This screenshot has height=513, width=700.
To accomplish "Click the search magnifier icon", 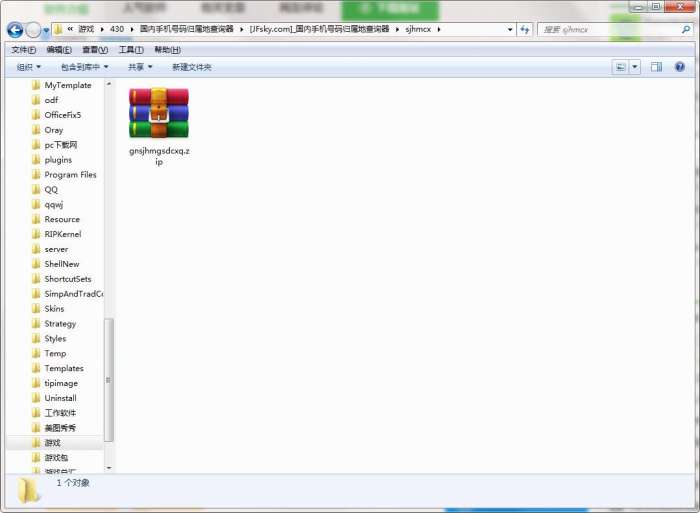I will [x=686, y=29].
